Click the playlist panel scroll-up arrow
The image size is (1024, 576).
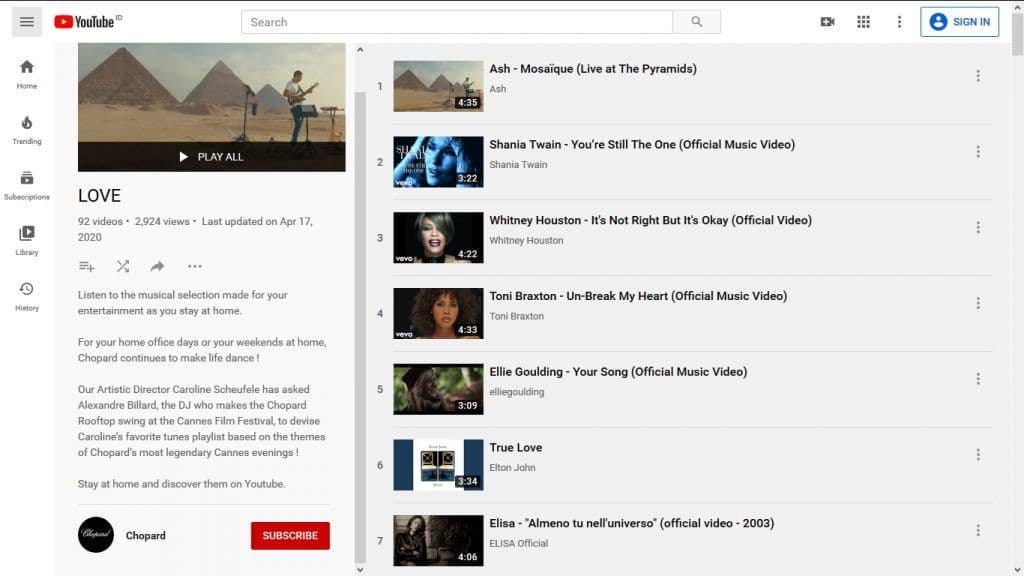[360, 50]
